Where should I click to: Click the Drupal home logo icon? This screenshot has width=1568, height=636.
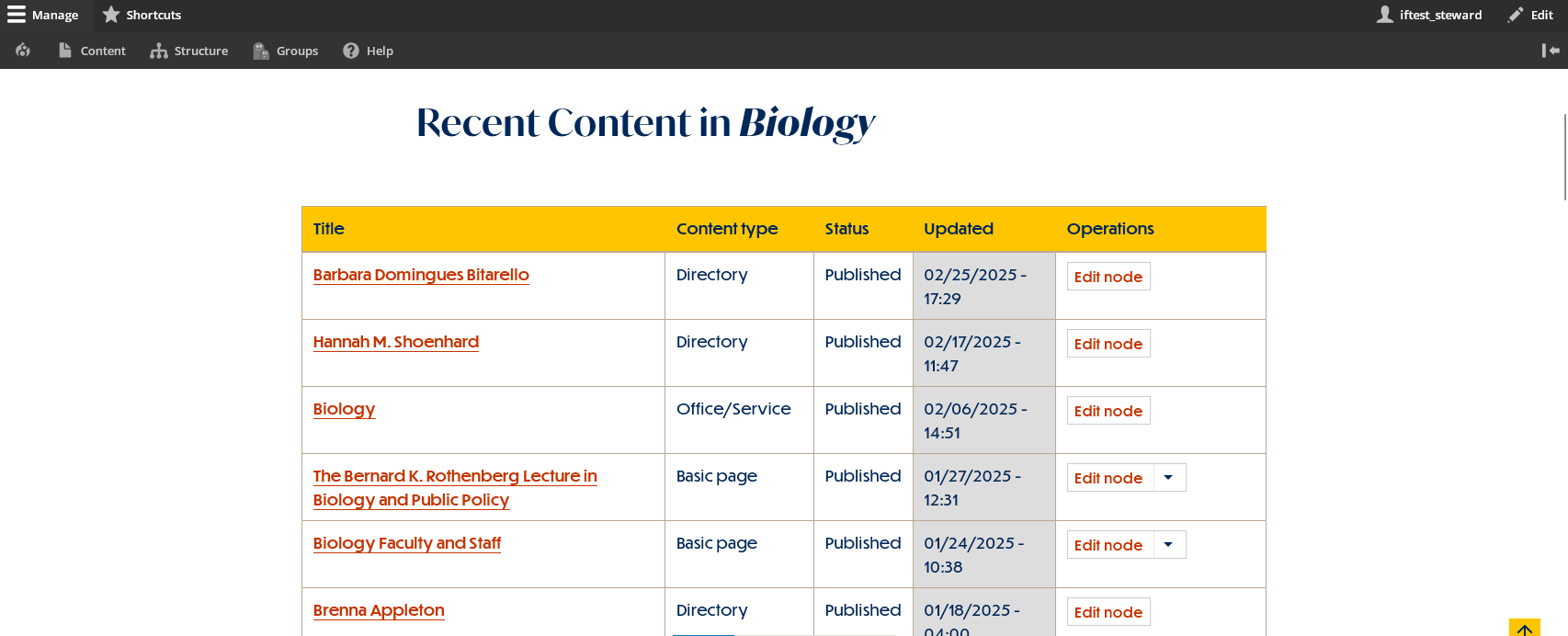23,51
